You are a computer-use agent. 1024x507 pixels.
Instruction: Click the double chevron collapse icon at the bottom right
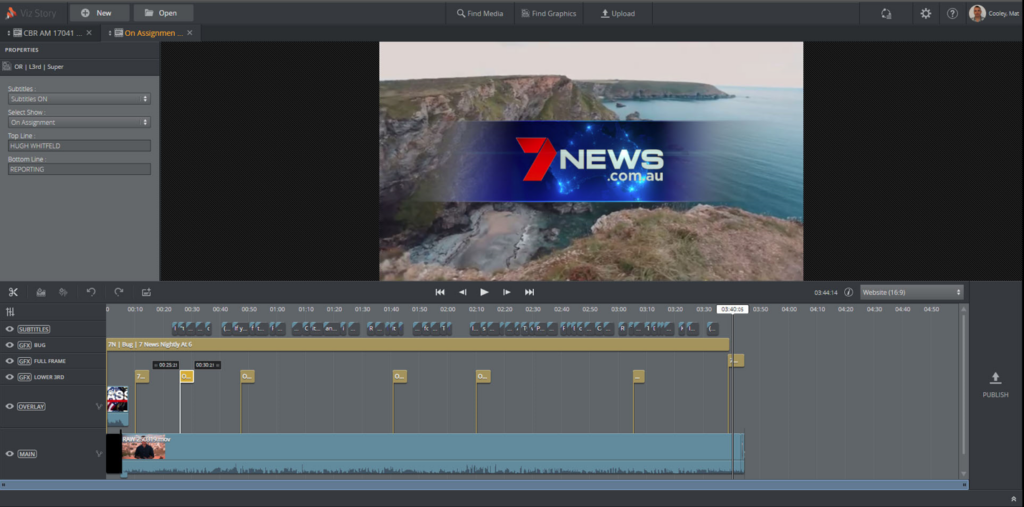[x=1013, y=499]
